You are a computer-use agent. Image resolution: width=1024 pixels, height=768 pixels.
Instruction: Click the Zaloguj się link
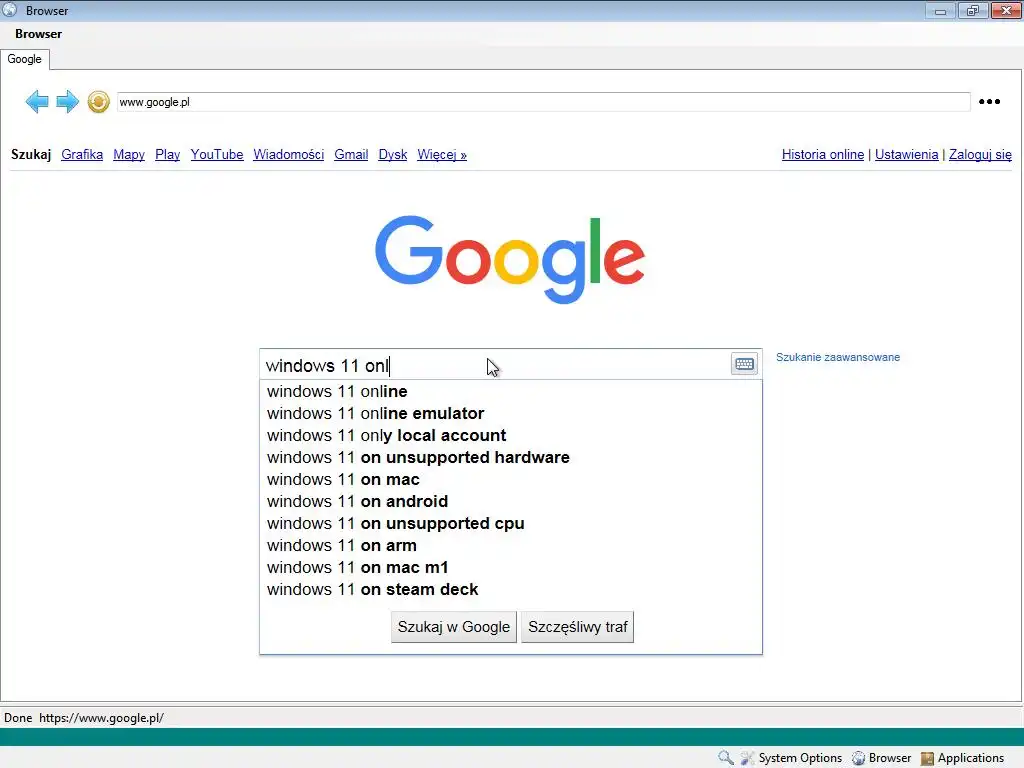tap(980, 155)
